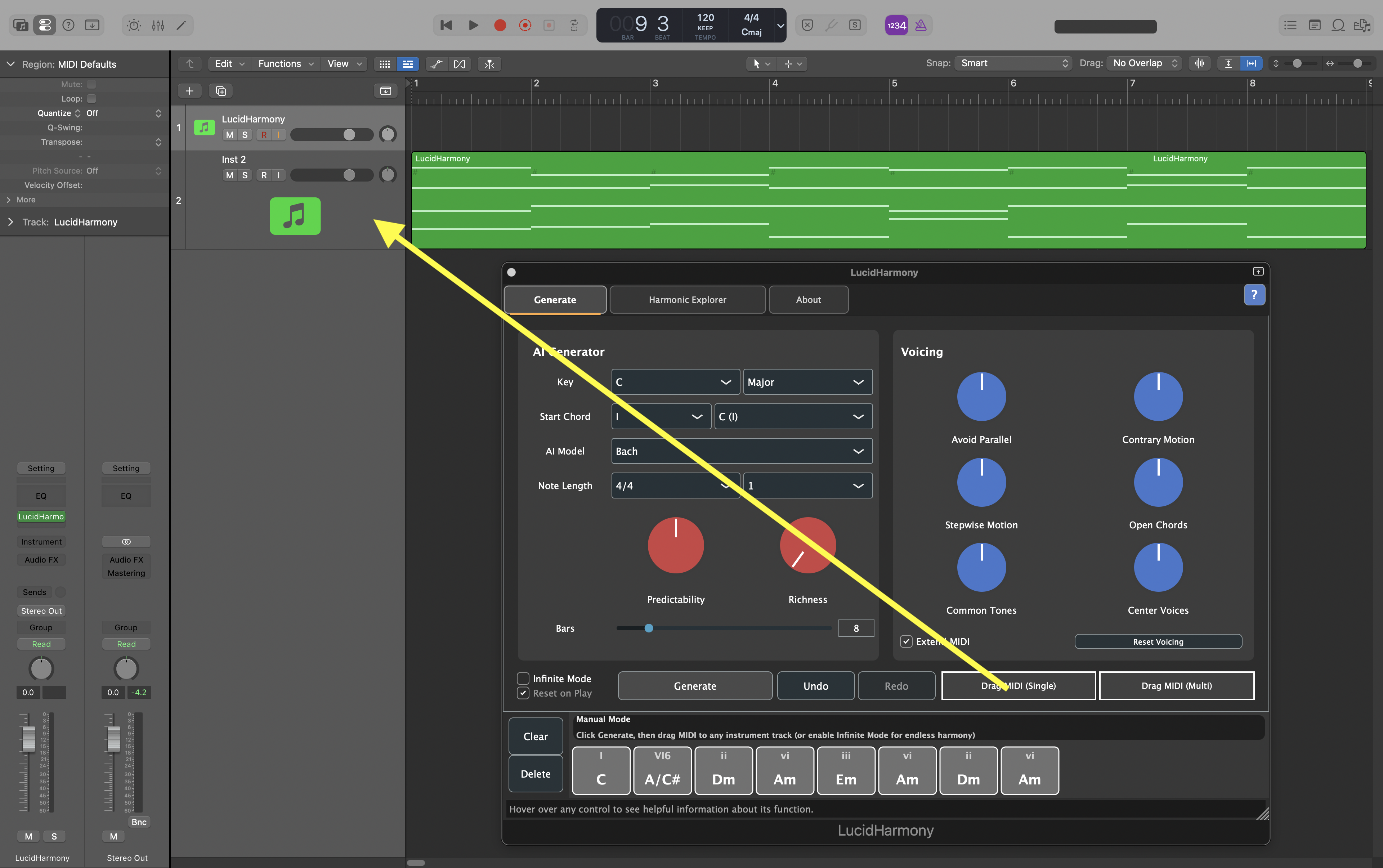
Task: Open the C (I) chord dropdown
Action: pyautogui.click(x=793, y=416)
